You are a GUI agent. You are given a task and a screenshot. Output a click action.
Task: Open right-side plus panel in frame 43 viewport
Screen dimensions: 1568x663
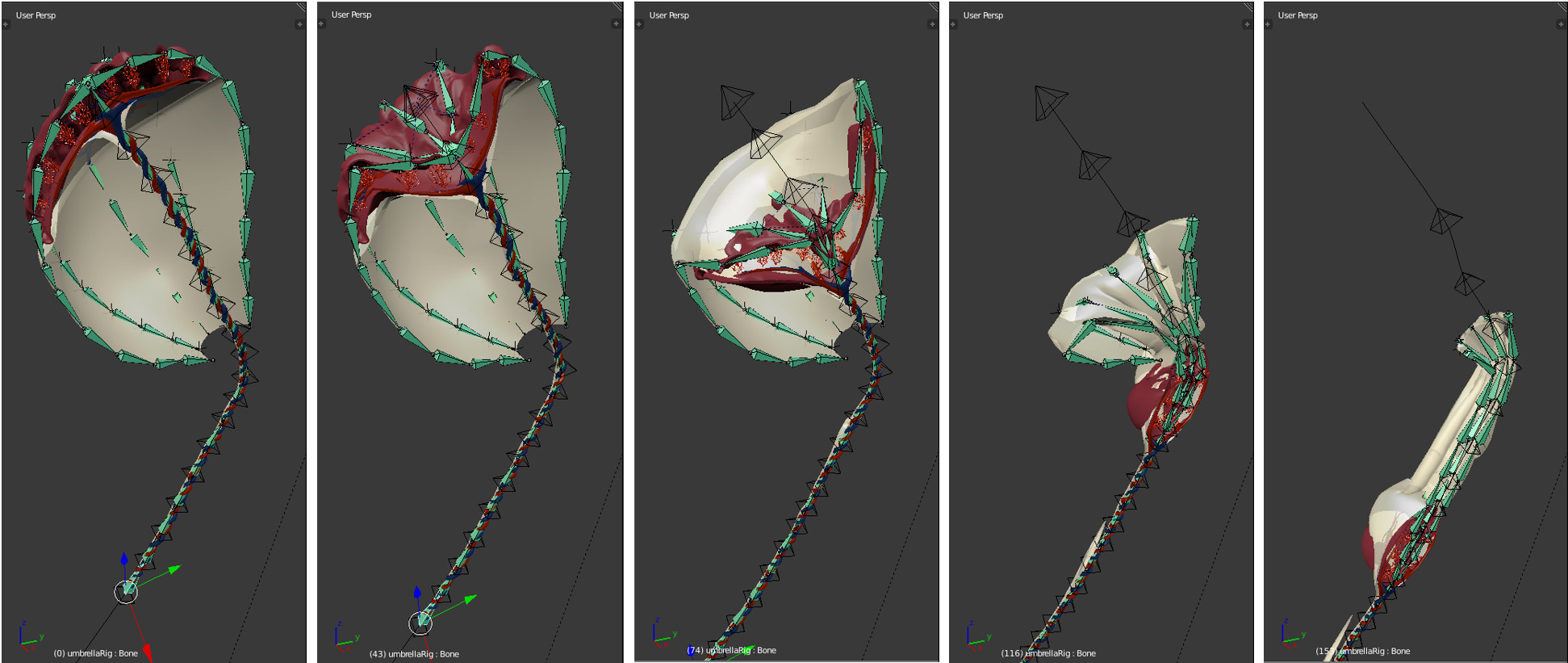pyautogui.click(x=616, y=23)
